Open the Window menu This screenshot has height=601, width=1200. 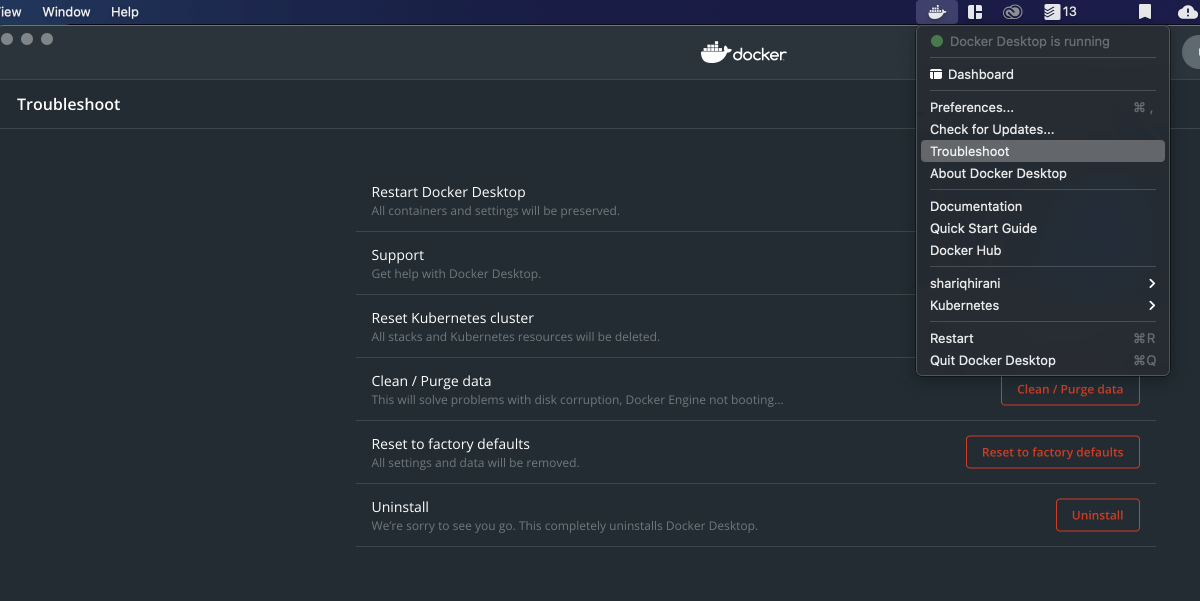point(66,12)
